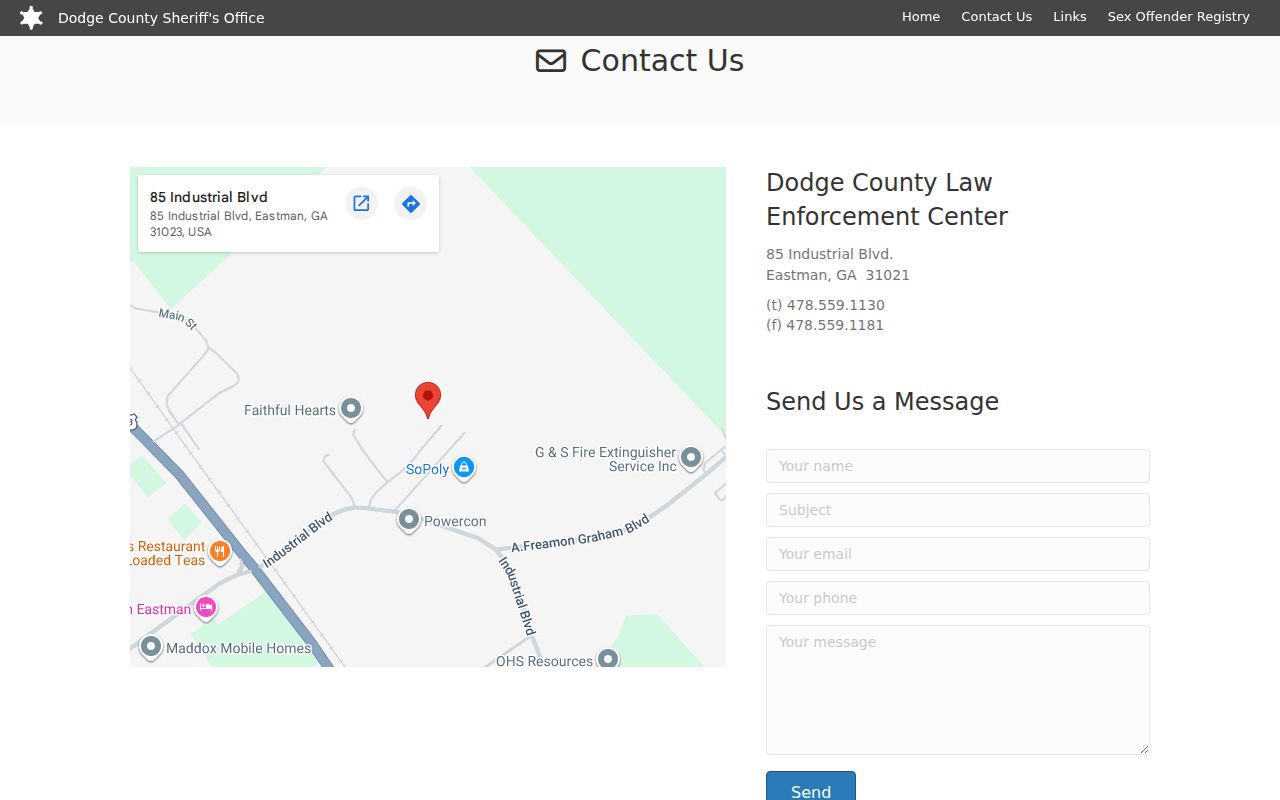Screen dimensions: 1280x800
Task: Click the envelope icon beside Contact Us
Action: click(551, 61)
